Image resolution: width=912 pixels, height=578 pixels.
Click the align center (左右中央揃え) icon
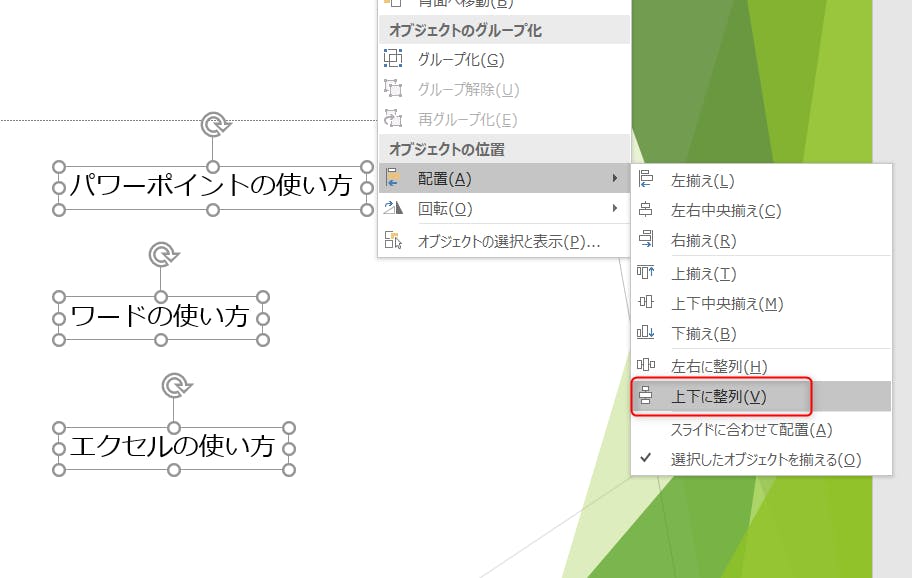(646, 210)
